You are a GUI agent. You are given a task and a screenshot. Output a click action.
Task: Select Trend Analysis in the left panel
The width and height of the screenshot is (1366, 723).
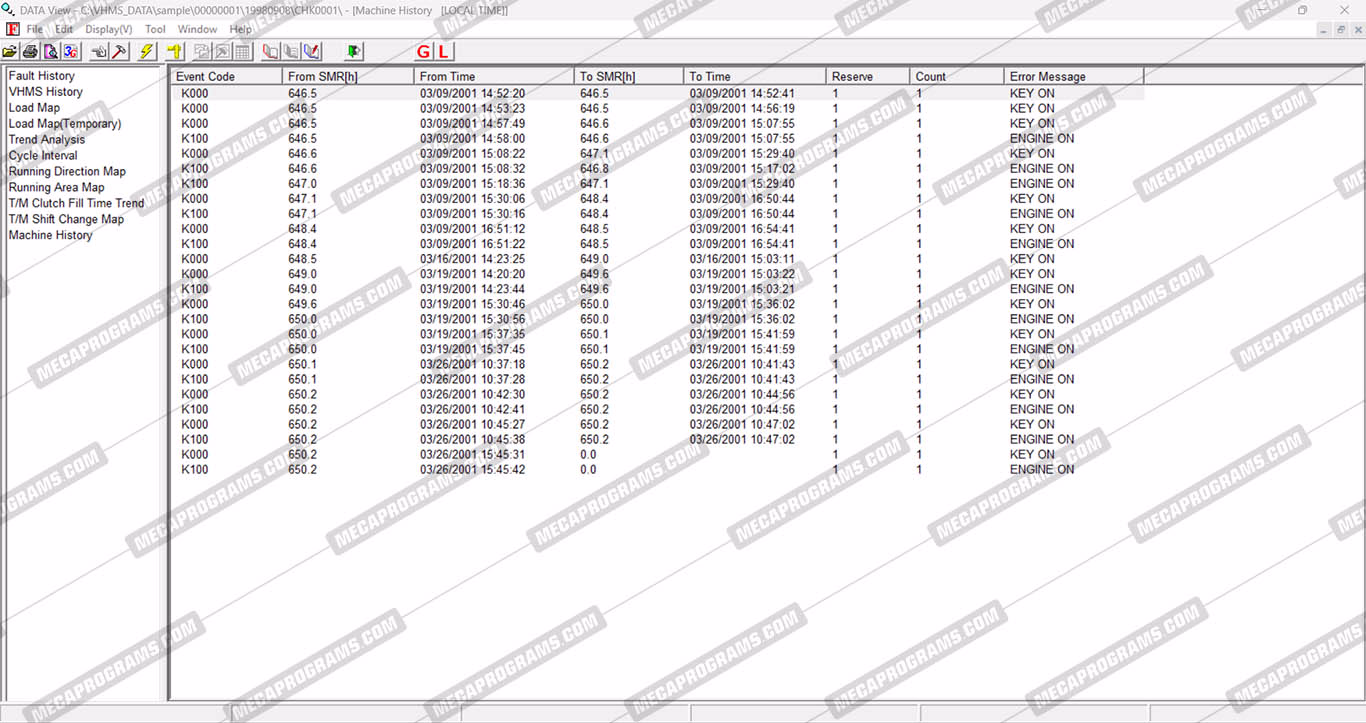(x=47, y=140)
